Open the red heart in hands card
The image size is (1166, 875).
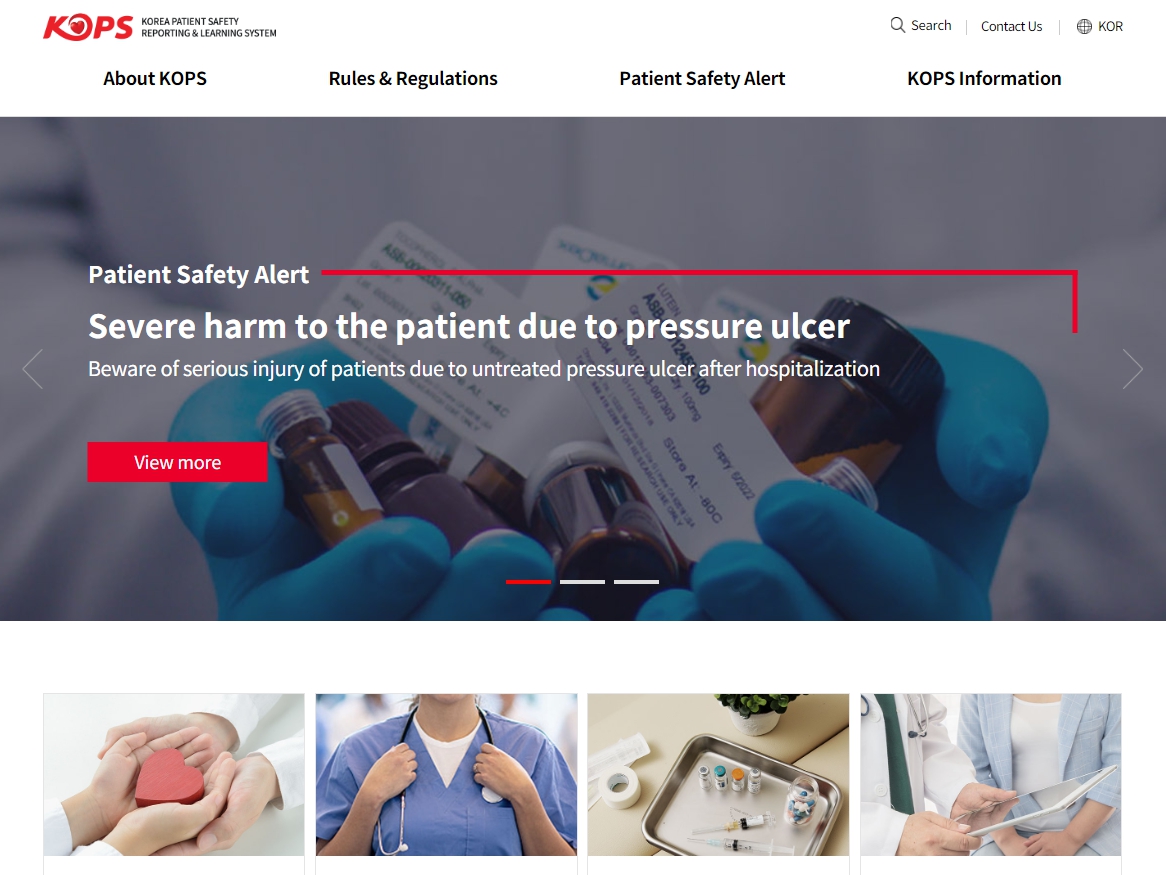tap(174, 775)
